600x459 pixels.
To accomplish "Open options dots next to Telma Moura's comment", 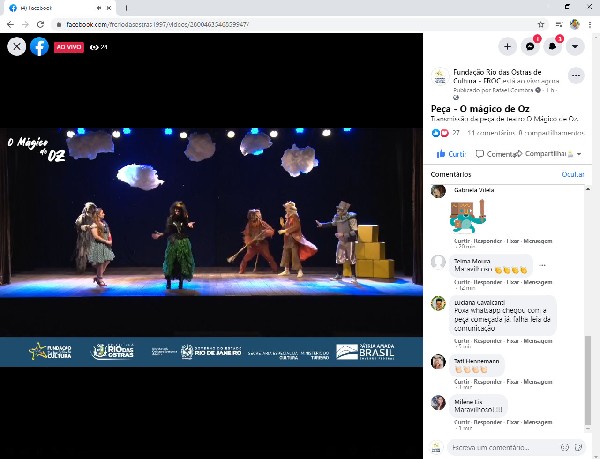I will 542,265.
